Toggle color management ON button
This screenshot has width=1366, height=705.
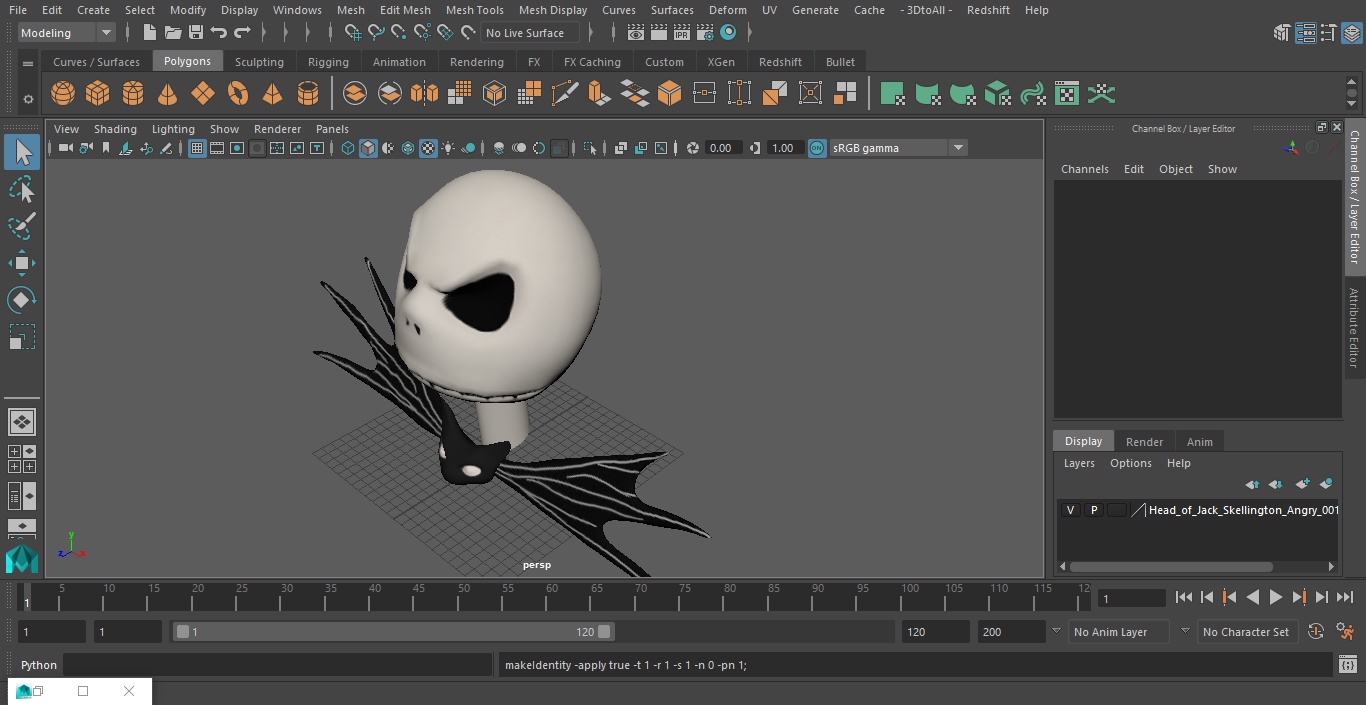point(817,148)
